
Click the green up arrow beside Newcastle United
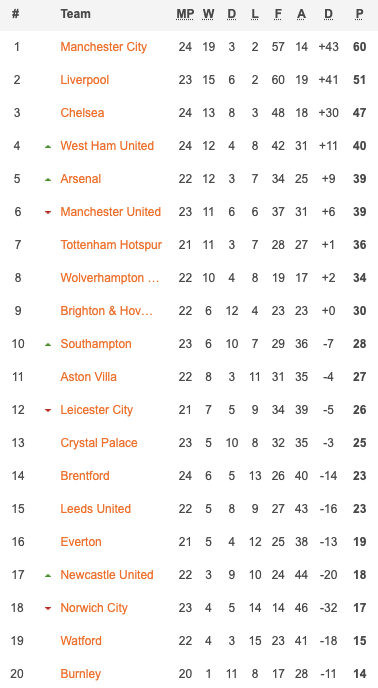(x=48, y=576)
